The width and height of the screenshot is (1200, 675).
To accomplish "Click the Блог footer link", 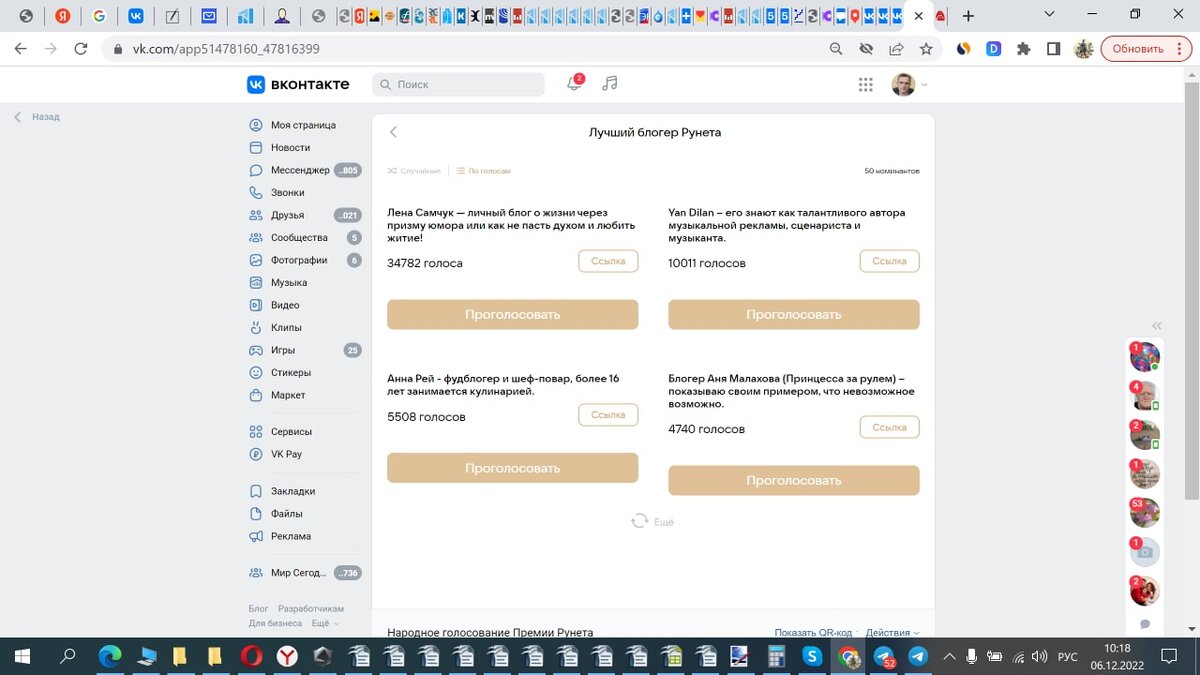I will pyautogui.click(x=258, y=608).
